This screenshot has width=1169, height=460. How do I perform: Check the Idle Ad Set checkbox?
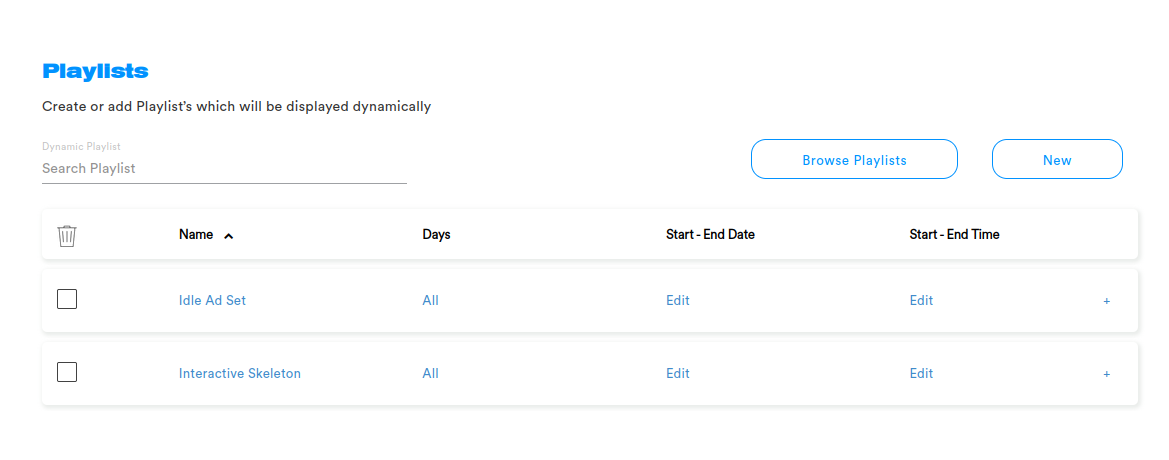click(67, 300)
